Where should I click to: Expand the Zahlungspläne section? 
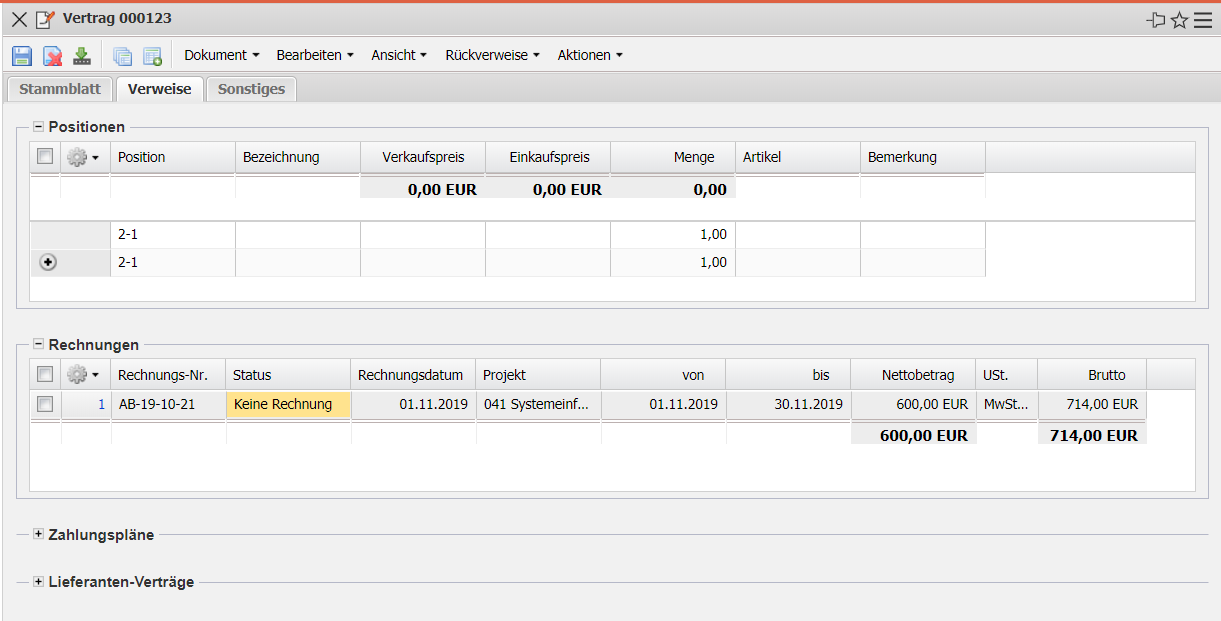[x=38, y=534]
